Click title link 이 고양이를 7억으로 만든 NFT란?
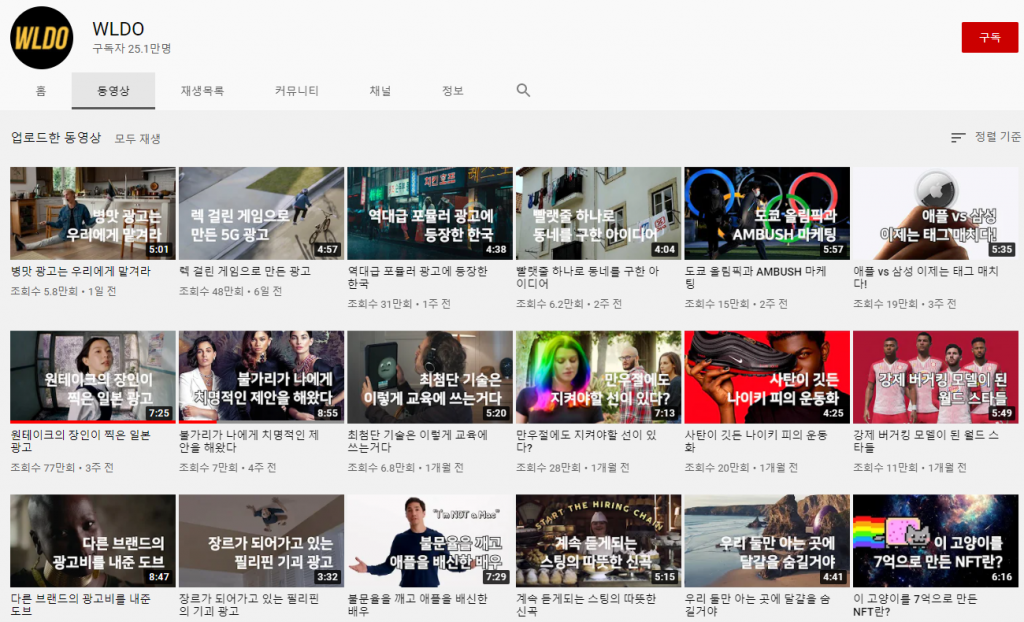Viewport: 1024px width, 622px height. tap(915, 604)
